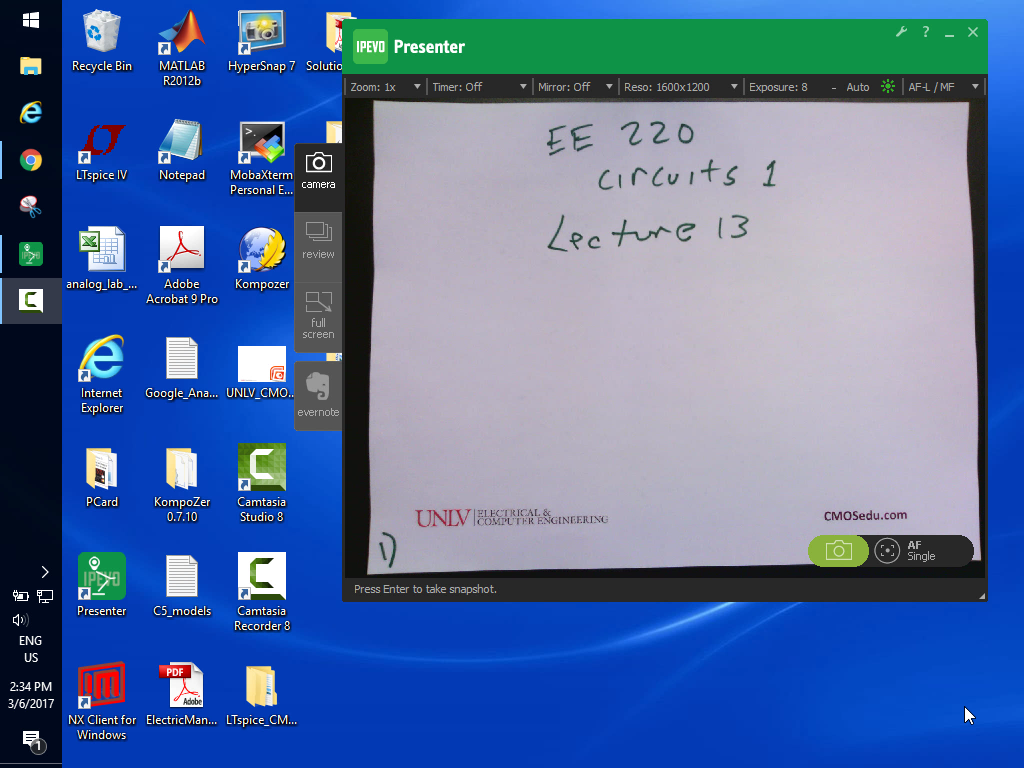Screen dimensions: 1024x768
Task: Open NX Client for Windows
Action: click(x=101, y=701)
